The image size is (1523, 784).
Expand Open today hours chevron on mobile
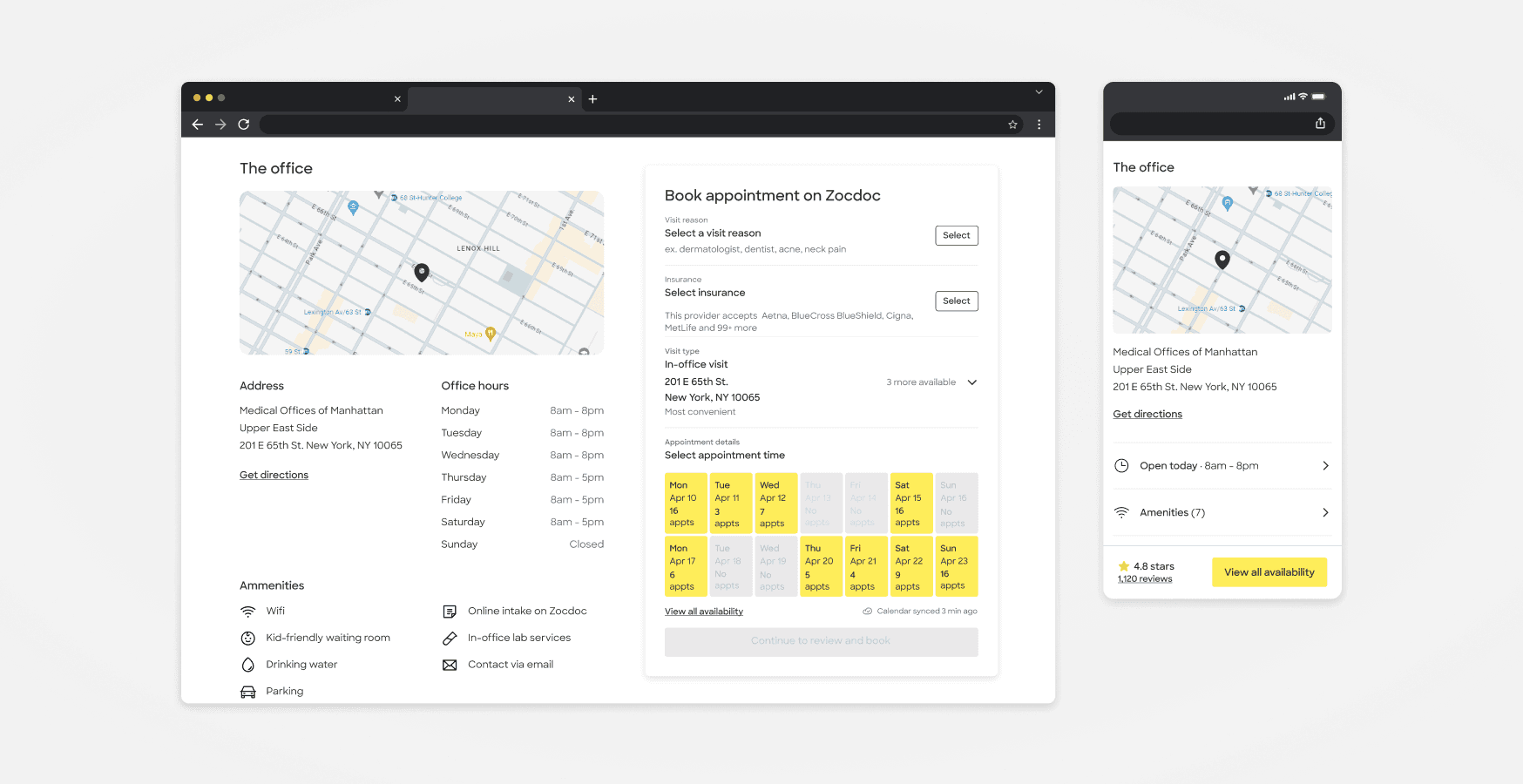pyautogui.click(x=1325, y=466)
